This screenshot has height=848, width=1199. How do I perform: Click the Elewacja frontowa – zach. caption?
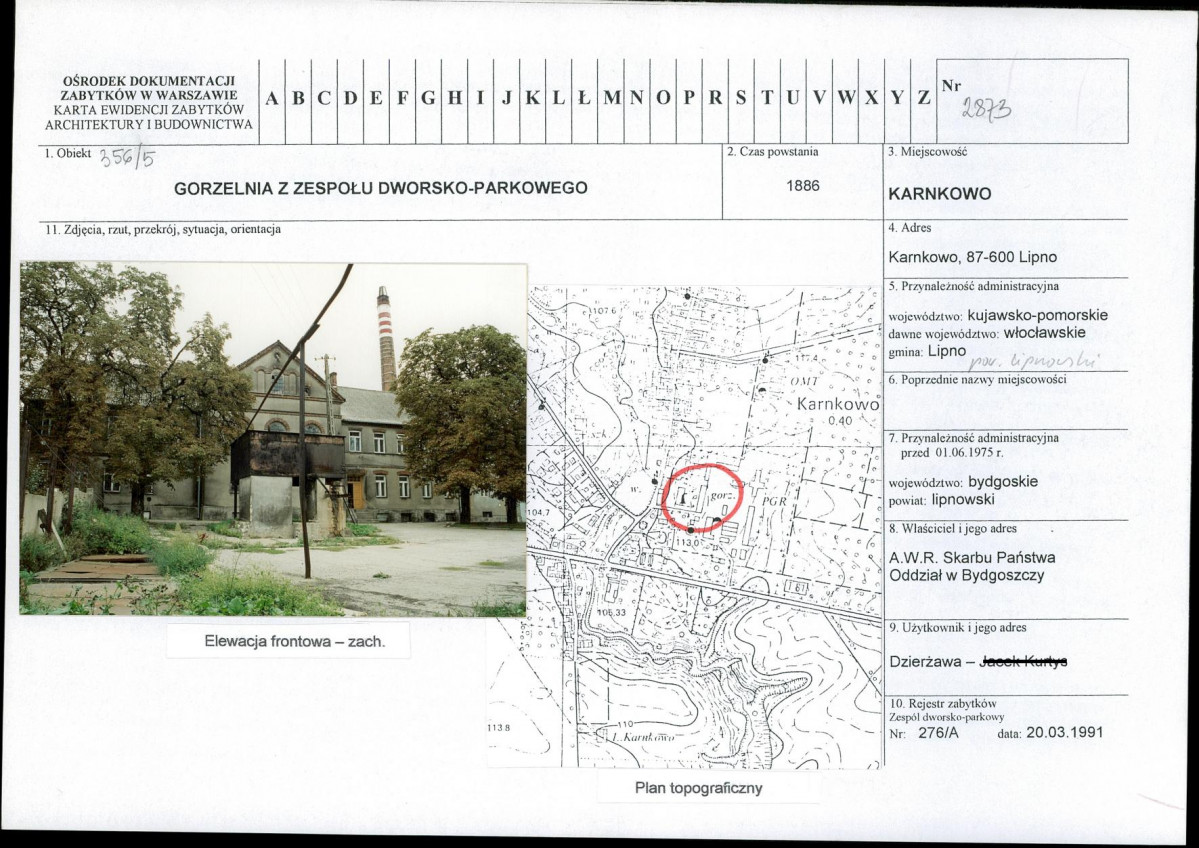pyautogui.click(x=294, y=642)
